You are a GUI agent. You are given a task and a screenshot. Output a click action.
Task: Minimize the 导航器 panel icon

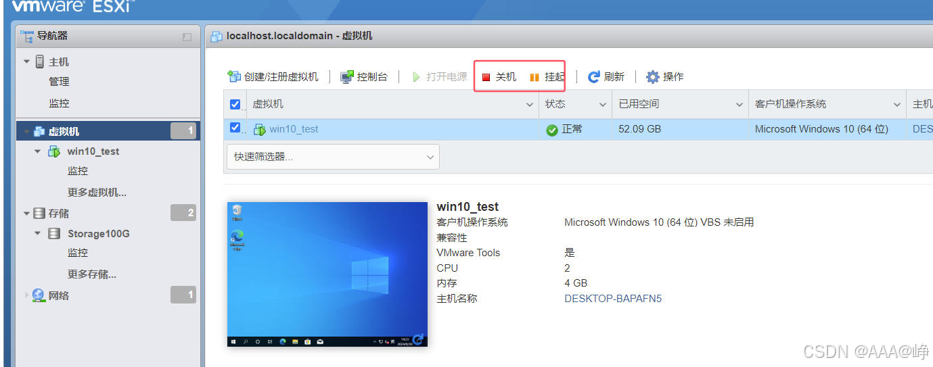coord(187,37)
